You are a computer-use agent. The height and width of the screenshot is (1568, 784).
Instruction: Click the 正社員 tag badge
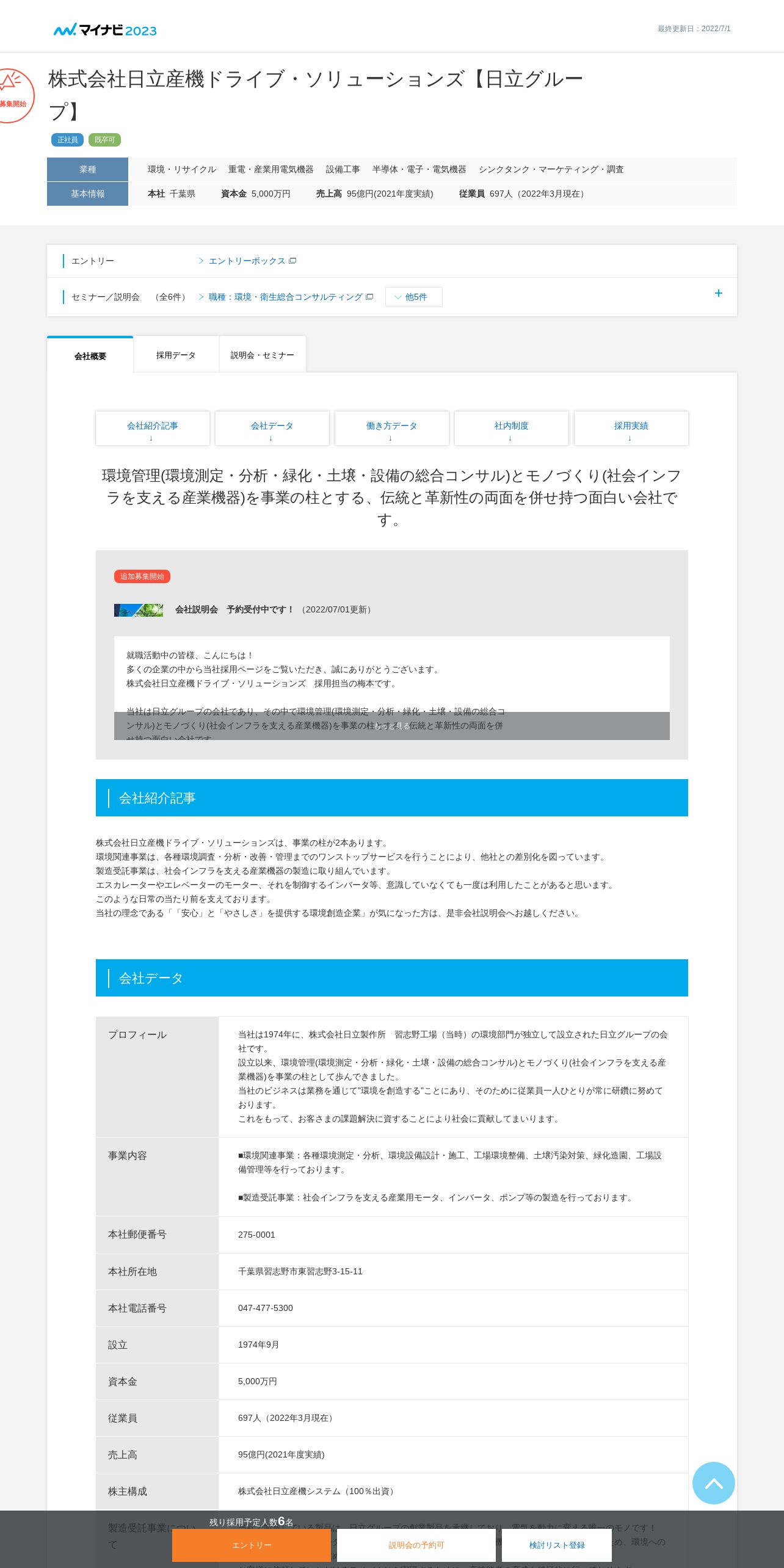coord(67,140)
